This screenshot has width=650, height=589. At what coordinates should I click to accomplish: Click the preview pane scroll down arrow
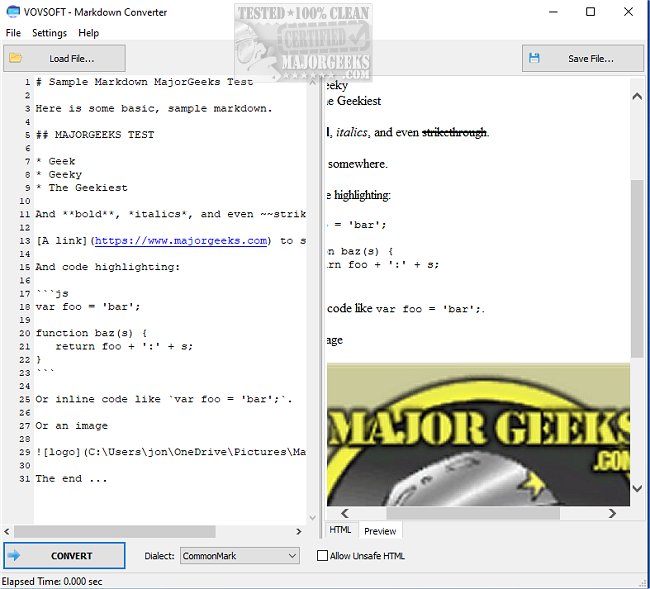click(637, 488)
